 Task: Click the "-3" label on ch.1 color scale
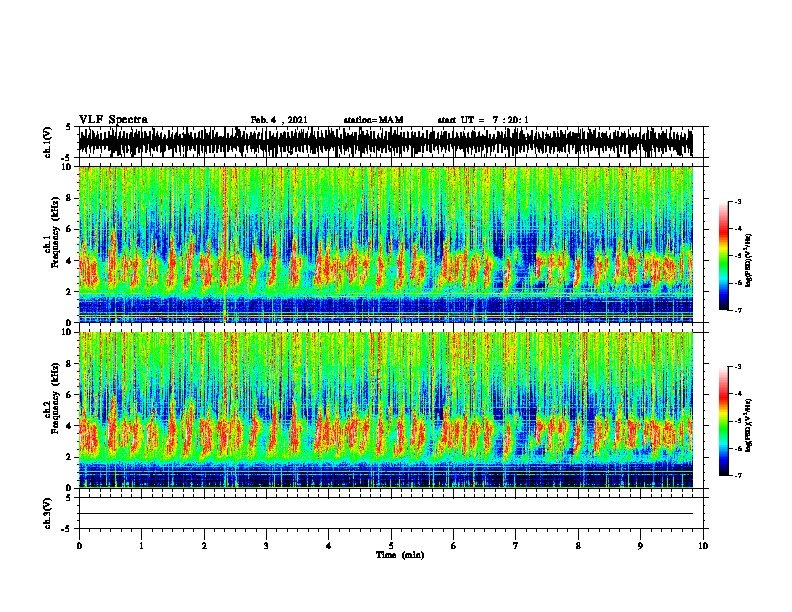[737, 201]
